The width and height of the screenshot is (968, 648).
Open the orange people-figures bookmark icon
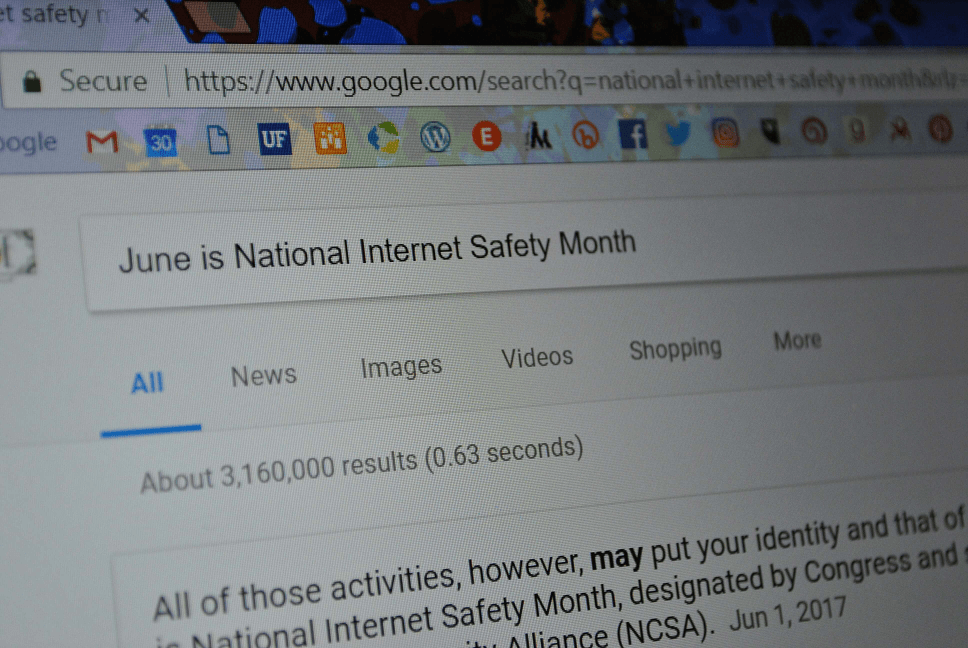tap(330, 138)
